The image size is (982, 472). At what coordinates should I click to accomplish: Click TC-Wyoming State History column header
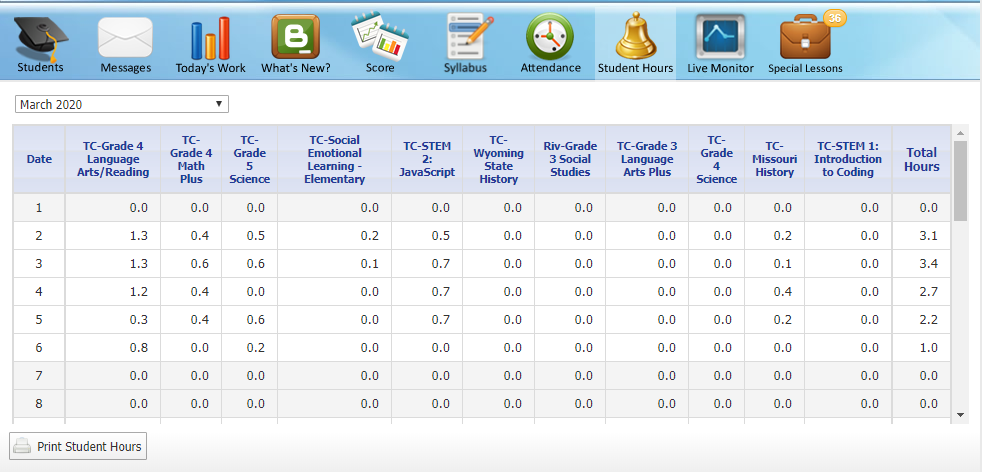click(499, 159)
